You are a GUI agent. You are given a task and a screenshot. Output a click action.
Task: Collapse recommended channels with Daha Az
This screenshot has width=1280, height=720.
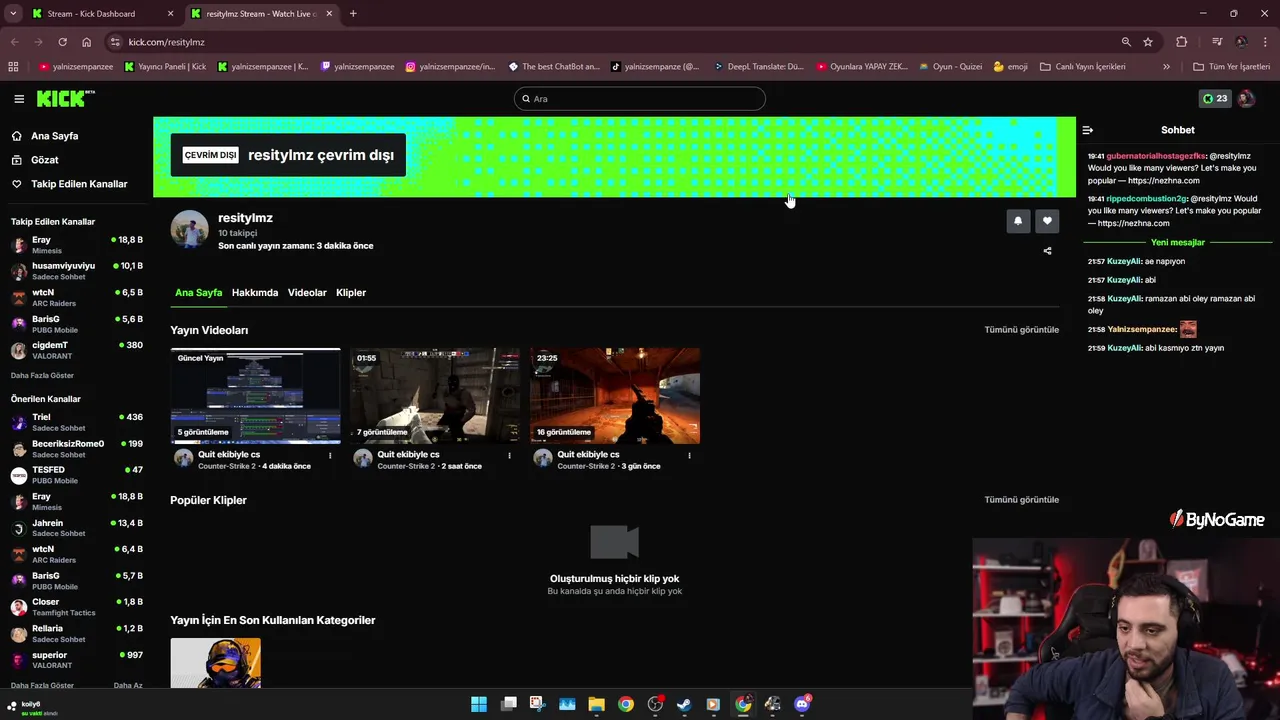point(128,686)
